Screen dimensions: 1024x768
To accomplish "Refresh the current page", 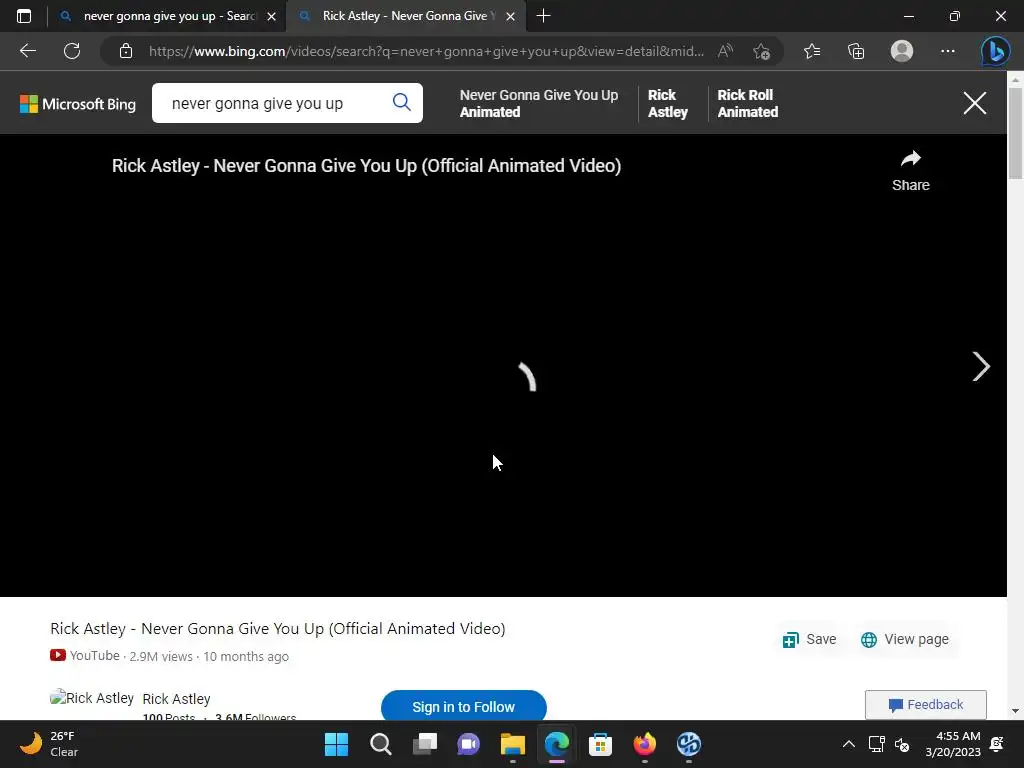I will click(x=72, y=51).
